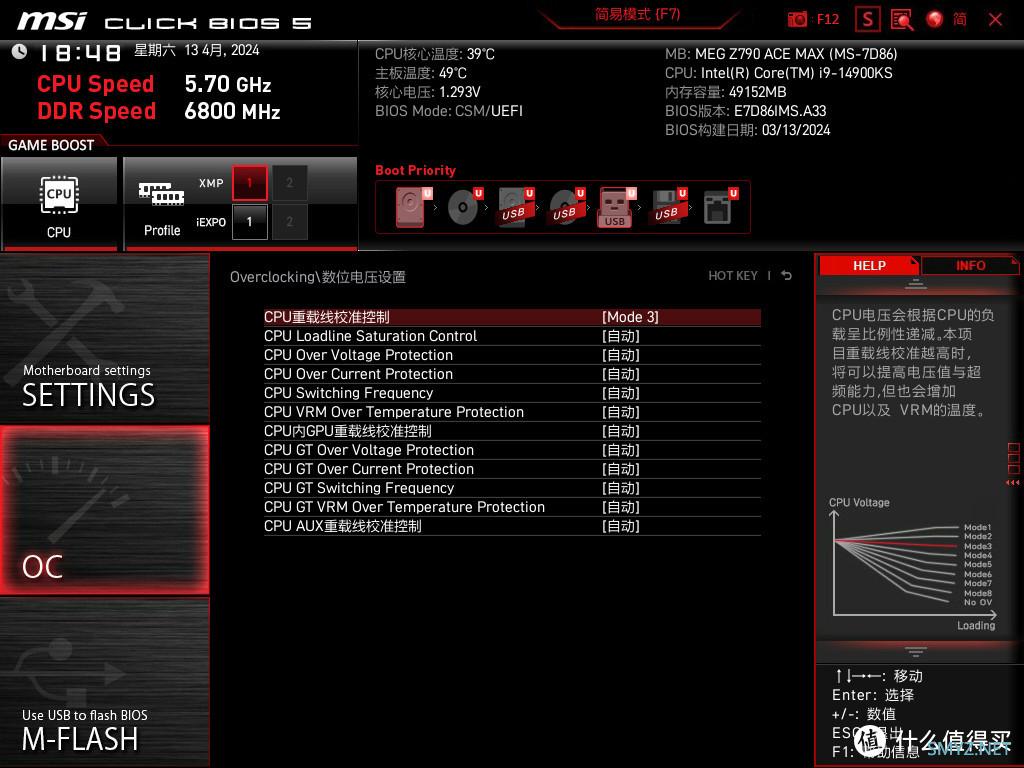Enable XMP profile 1

pyautogui.click(x=249, y=184)
